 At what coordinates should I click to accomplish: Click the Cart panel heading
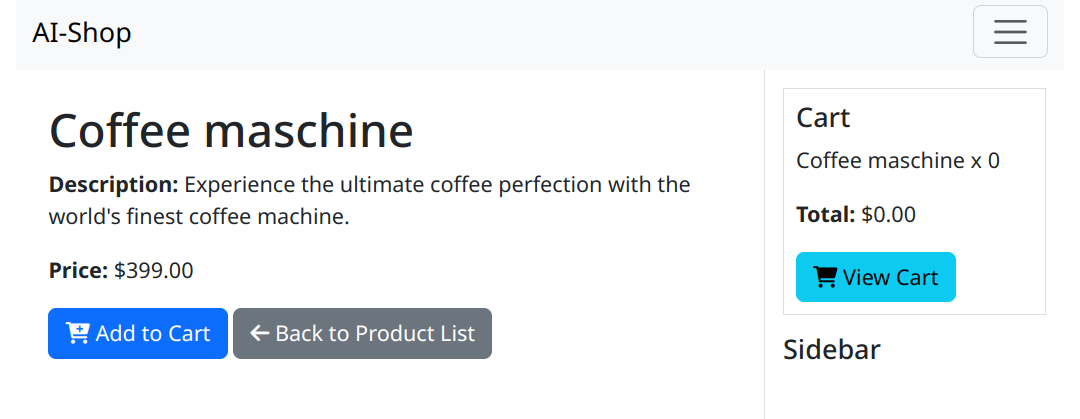[823, 118]
